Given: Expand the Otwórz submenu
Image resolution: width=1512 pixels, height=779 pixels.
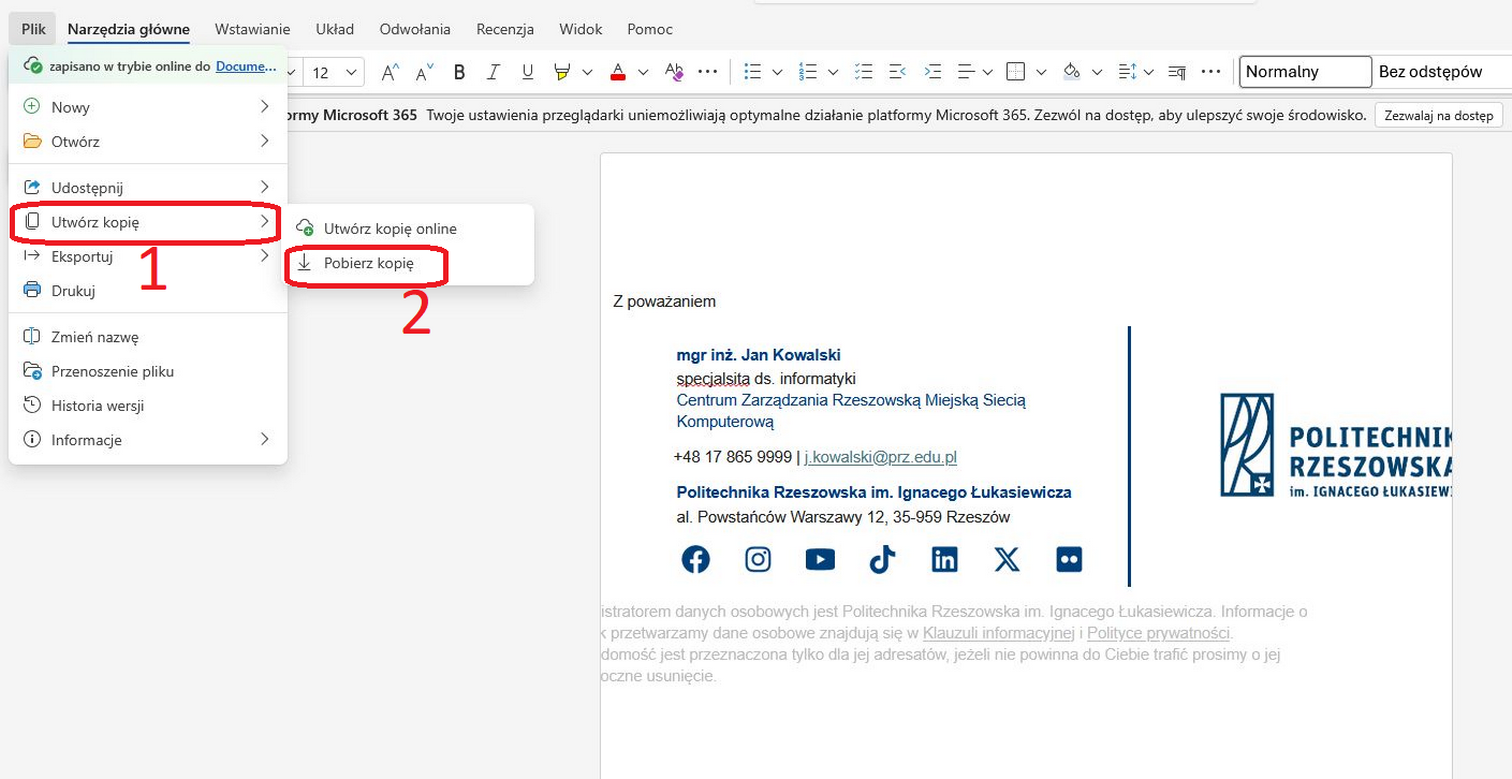Looking at the screenshot, I should point(148,141).
